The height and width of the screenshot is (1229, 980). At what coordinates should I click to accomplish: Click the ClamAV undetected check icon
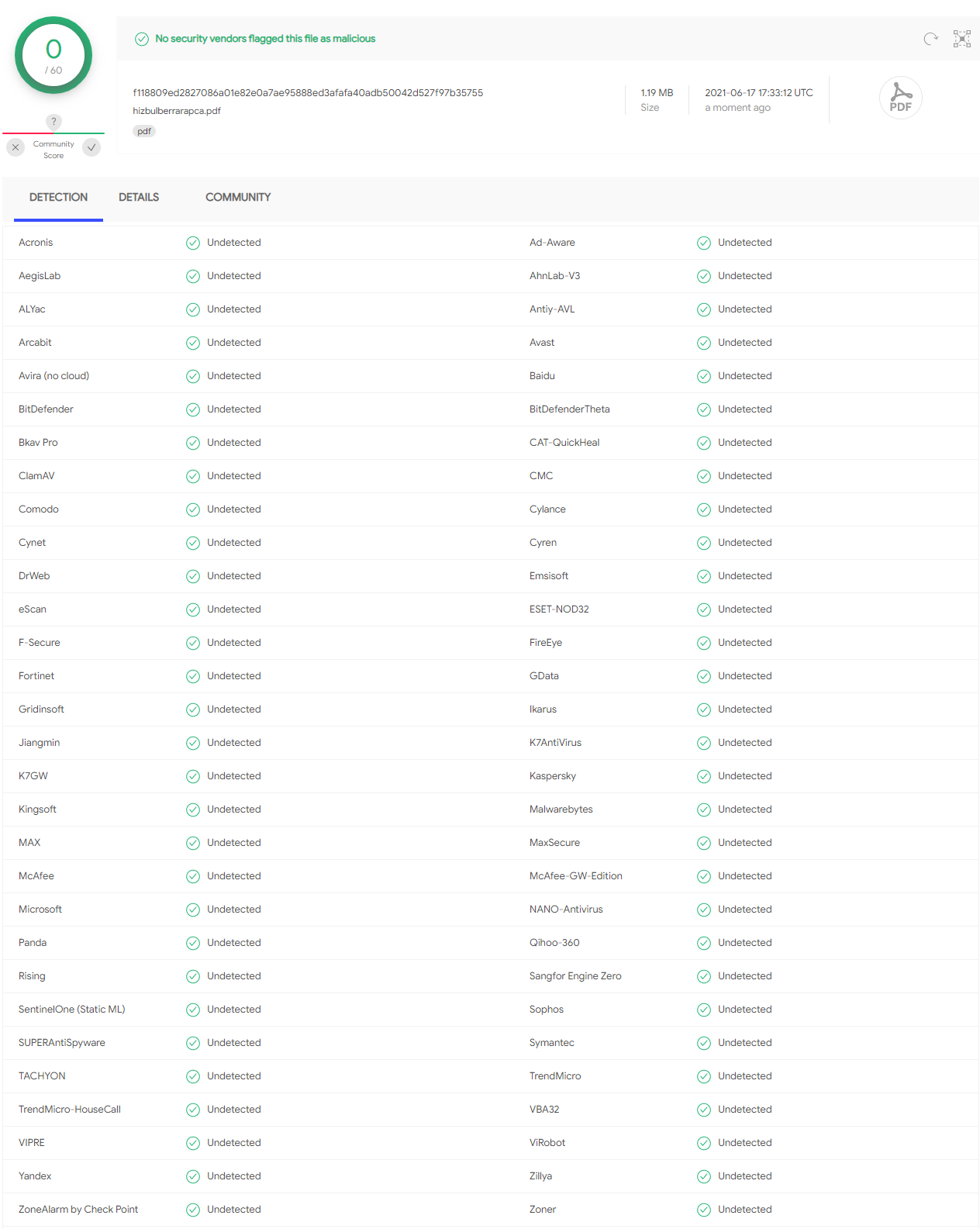[193, 476]
